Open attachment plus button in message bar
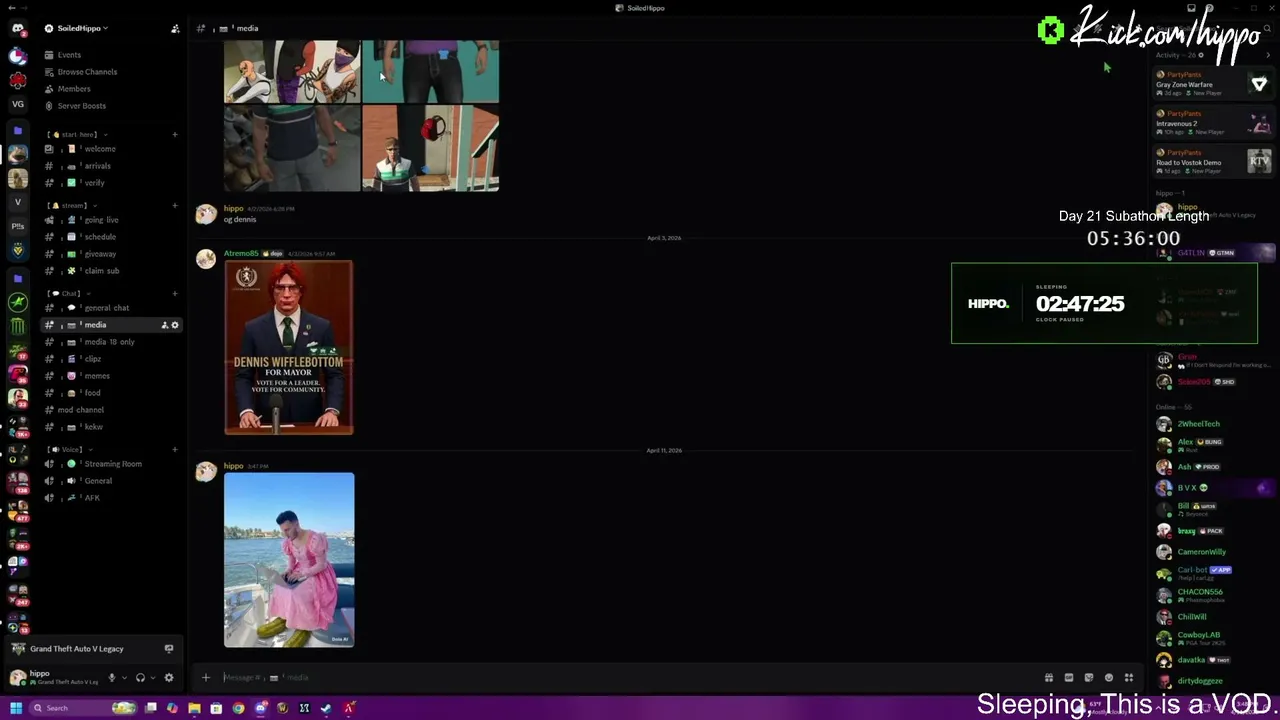Viewport: 1280px width, 720px height. (x=206, y=677)
